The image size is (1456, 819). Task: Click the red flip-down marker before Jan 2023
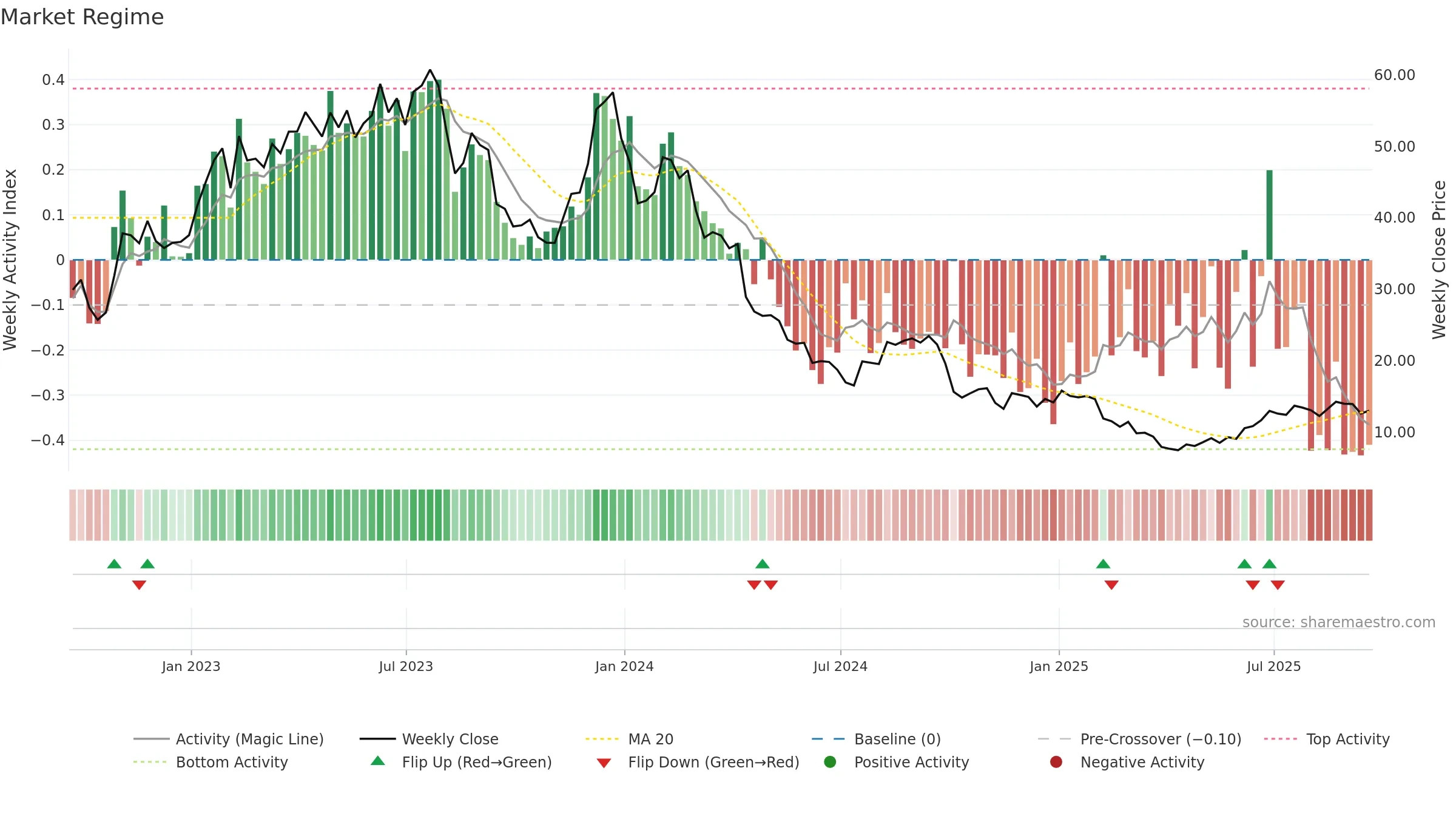coord(139,585)
